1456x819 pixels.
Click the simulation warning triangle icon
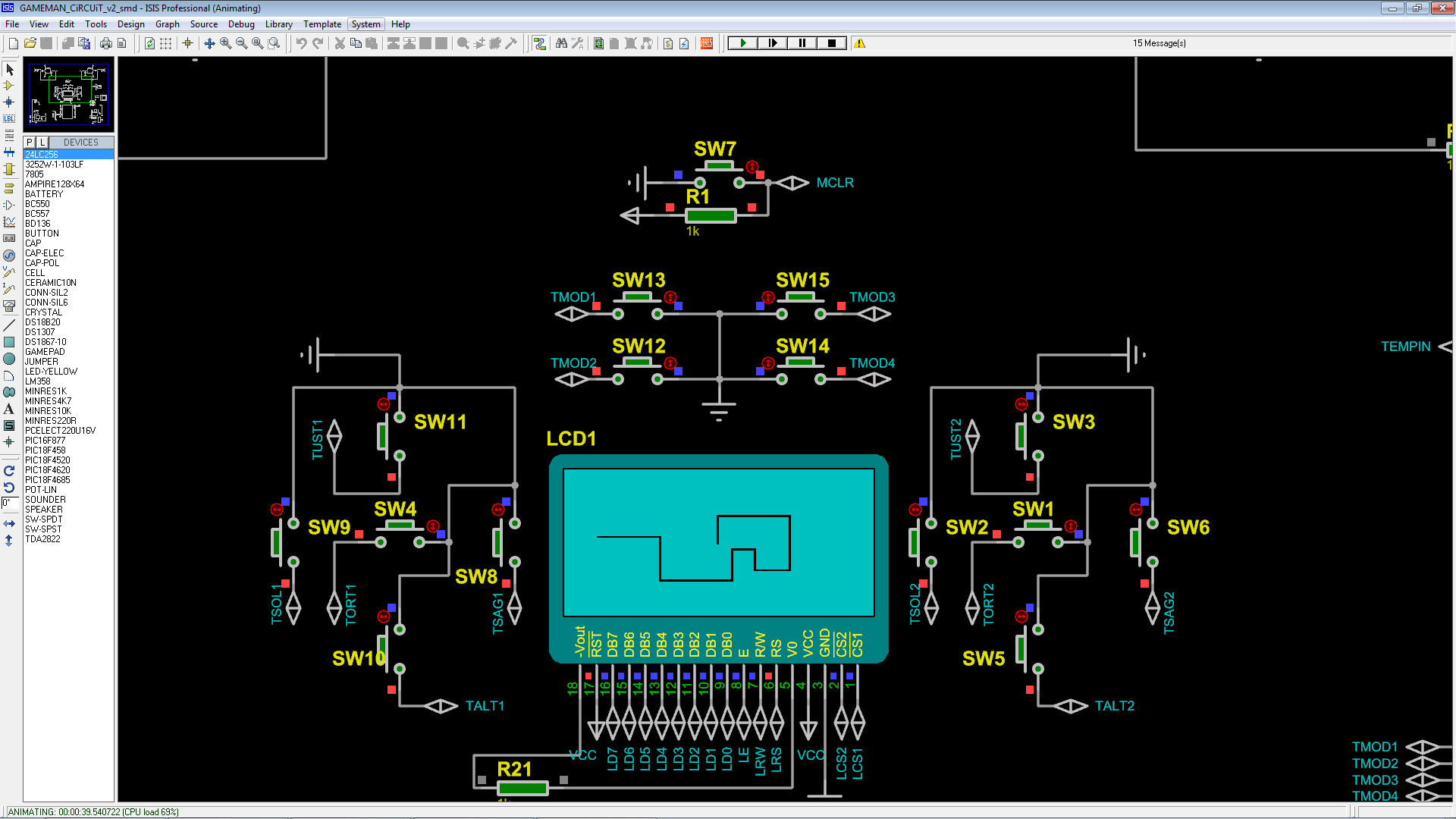click(859, 43)
